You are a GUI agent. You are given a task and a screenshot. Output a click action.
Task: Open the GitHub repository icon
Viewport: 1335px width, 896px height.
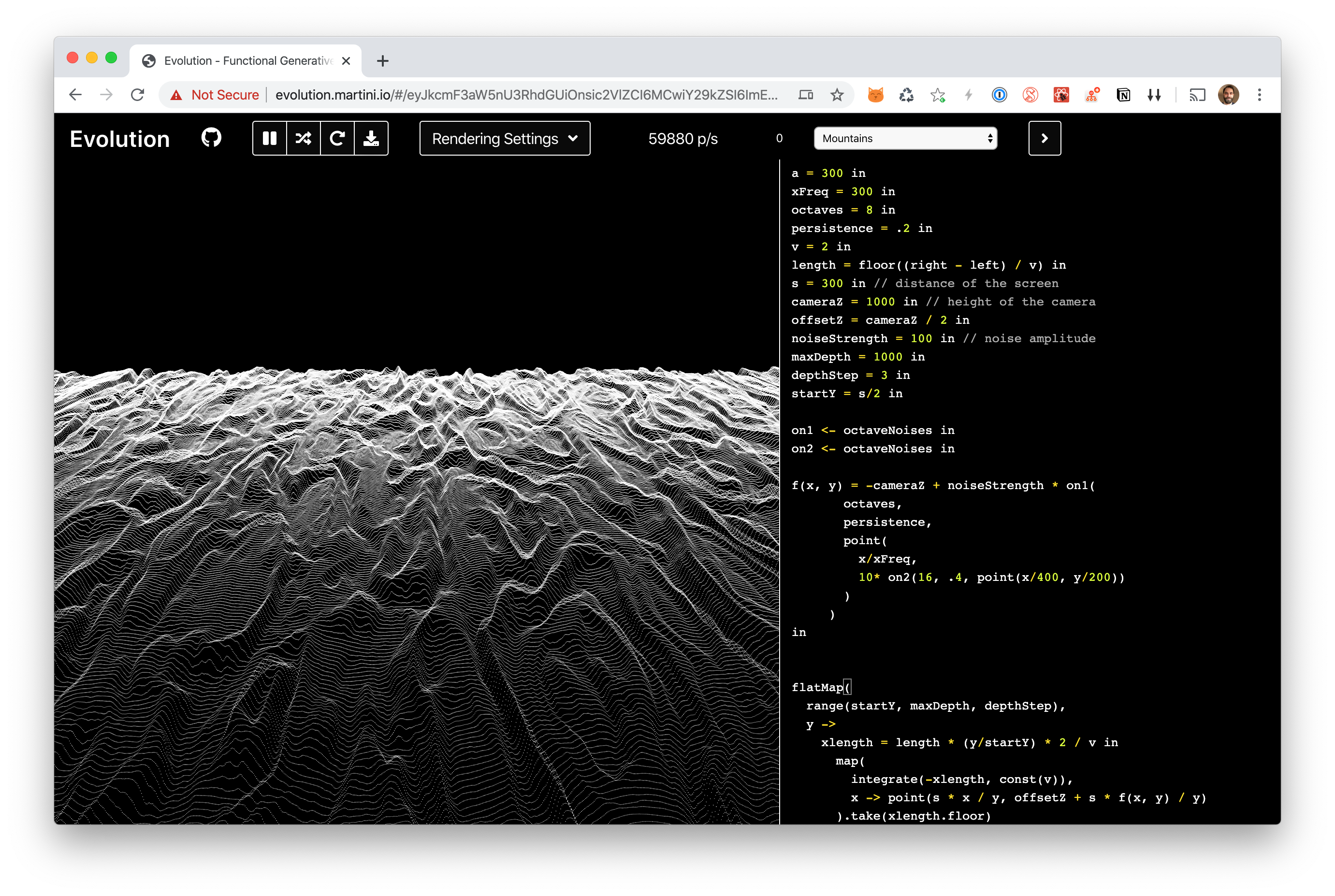(211, 138)
